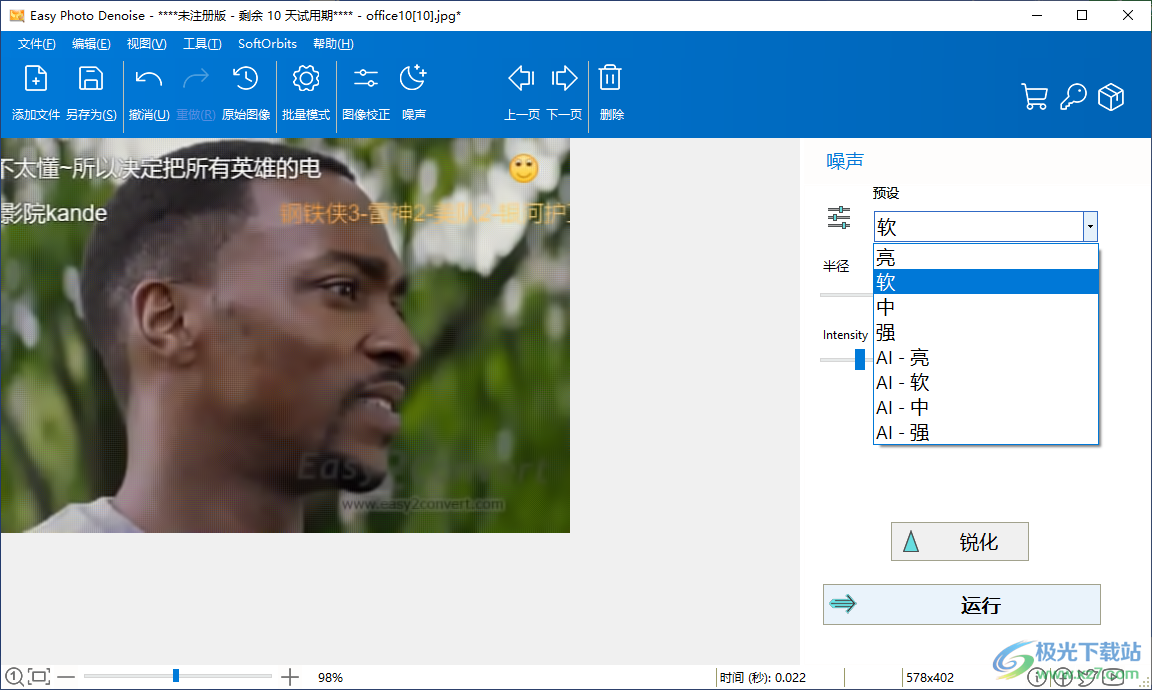The image size is (1152, 690).
Task: Select preset option AI - 中
Action: click(985, 407)
